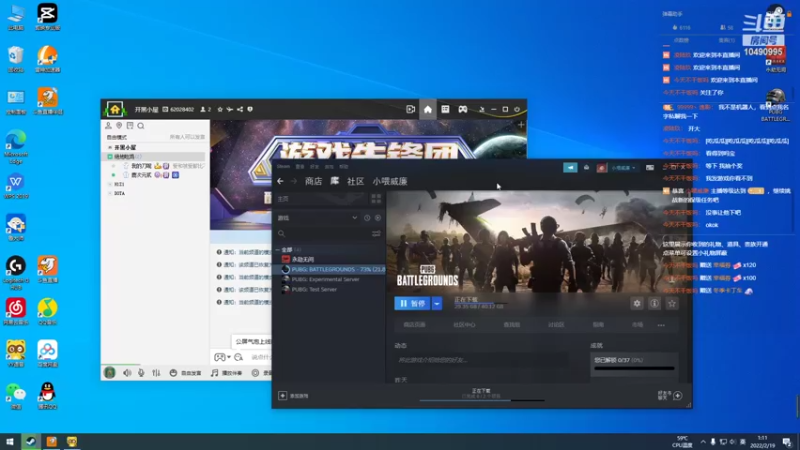Expand the 游戏 filter dropdown in Steam library

click(x=317, y=218)
